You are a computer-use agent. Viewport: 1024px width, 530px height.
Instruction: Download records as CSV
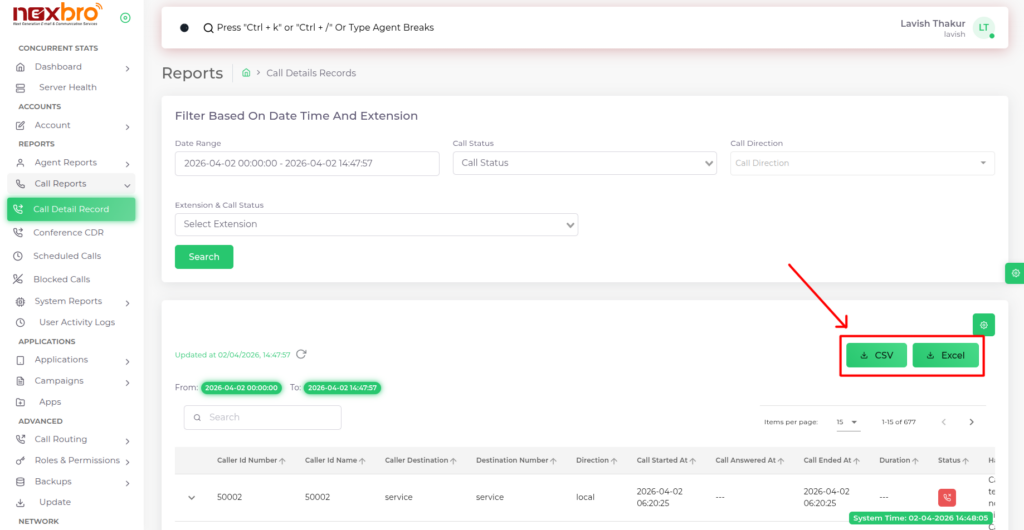[876, 355]
